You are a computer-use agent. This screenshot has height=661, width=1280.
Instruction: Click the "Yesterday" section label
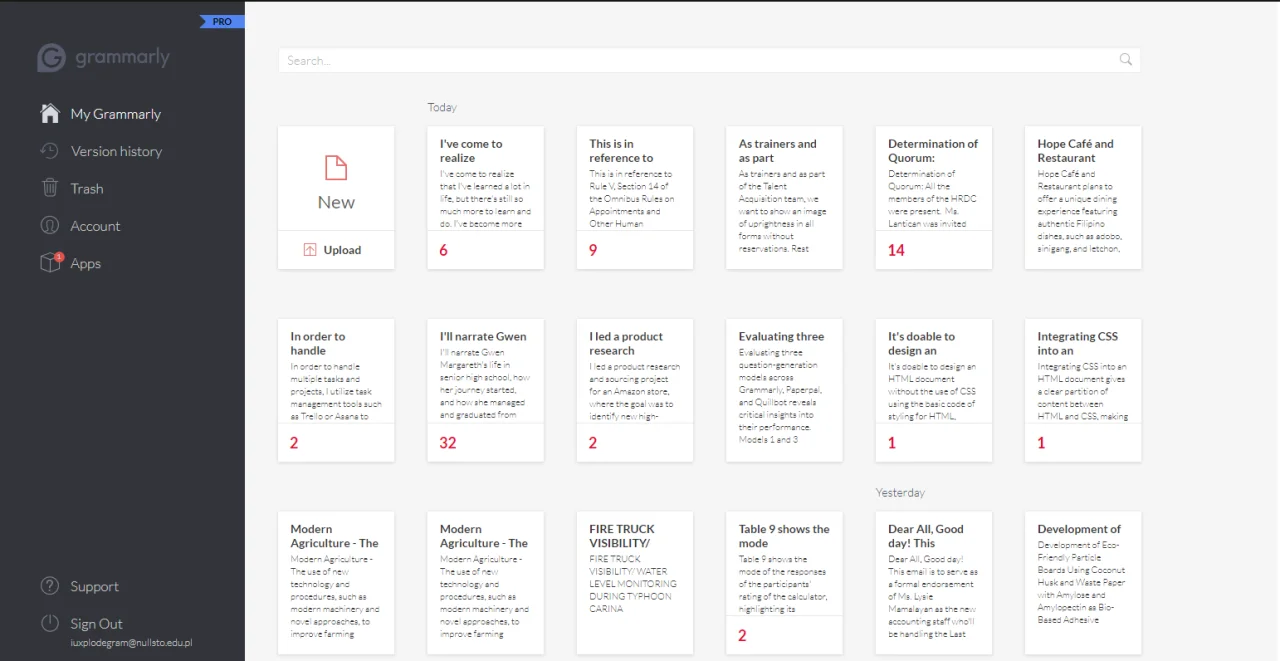point(900,493)
